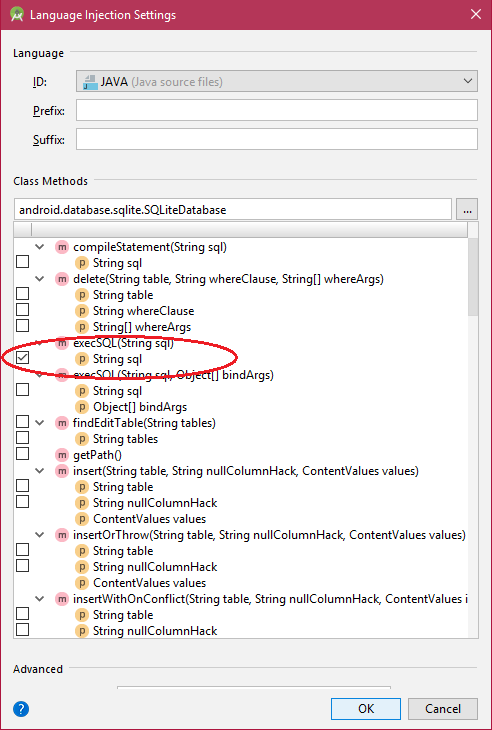Click the Prefix input field
Screen dimensions: 492x730
[276, 110]
